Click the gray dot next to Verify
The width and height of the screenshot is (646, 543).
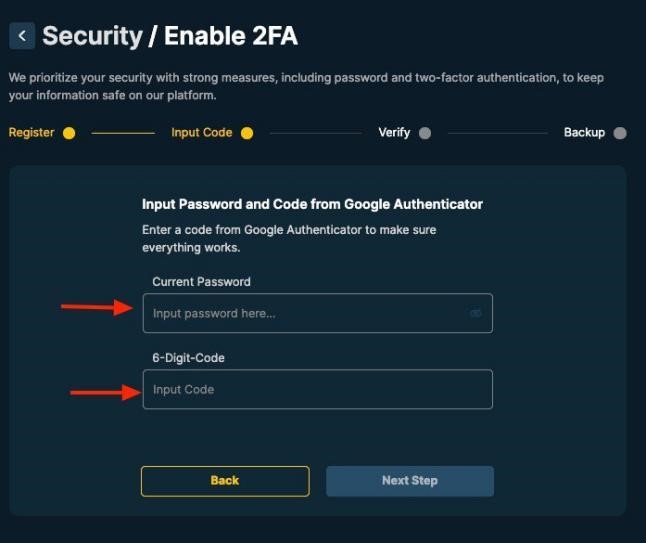click(x=425, y=133)
